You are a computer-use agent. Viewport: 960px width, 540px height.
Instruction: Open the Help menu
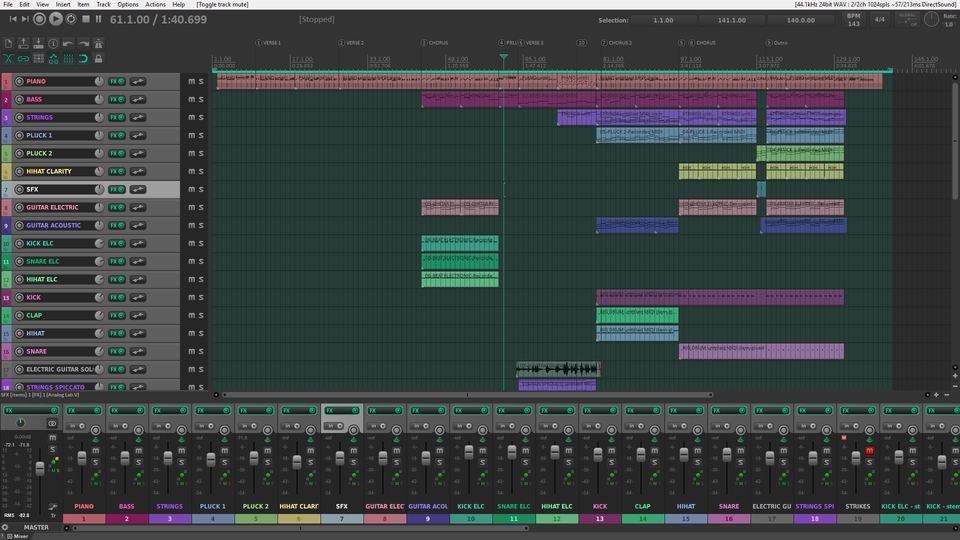click(178, 4)
